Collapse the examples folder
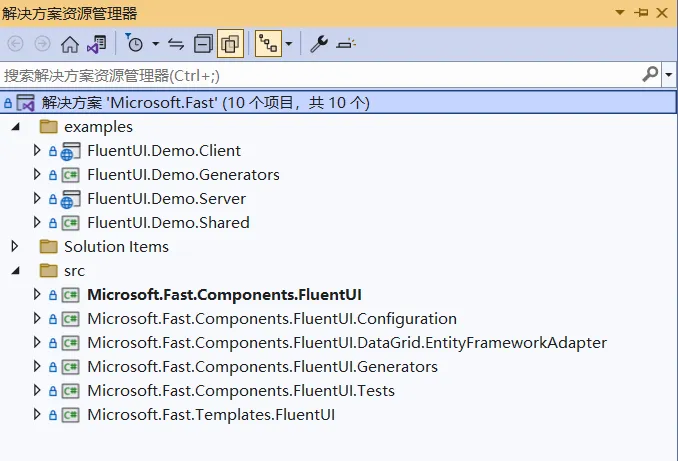This screenshot has width=678, height=461. [x=16, y=127]
